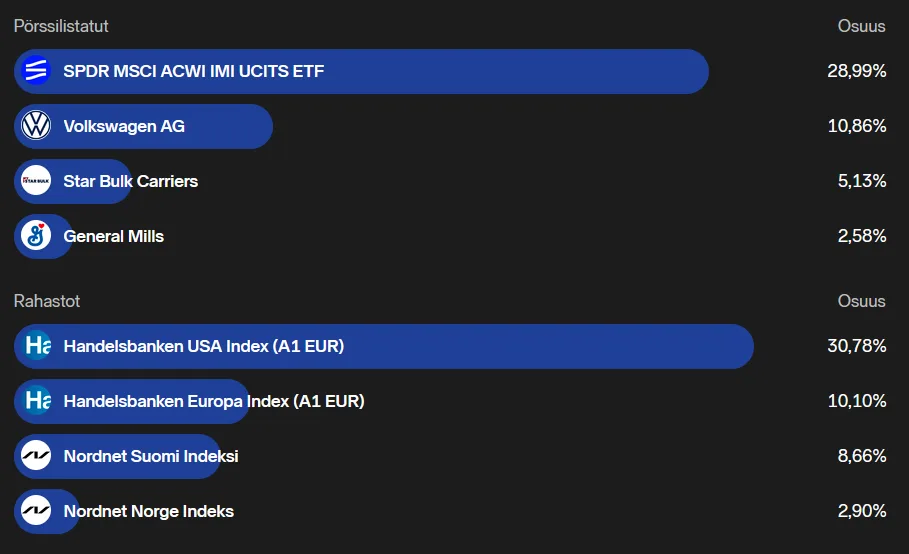Click the General Mills logo icon
909x554 pixels.
[x=36, y=236]
